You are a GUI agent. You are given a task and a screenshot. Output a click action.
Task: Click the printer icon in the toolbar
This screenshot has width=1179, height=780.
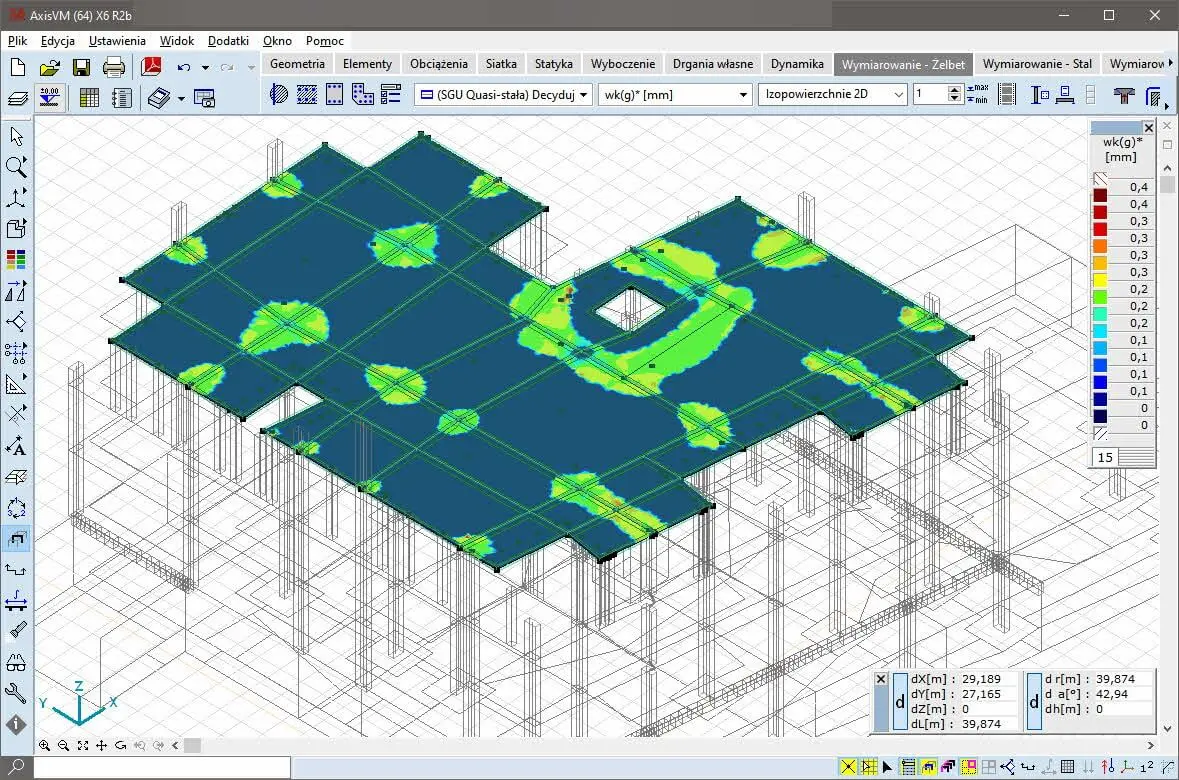pos(114,68)
